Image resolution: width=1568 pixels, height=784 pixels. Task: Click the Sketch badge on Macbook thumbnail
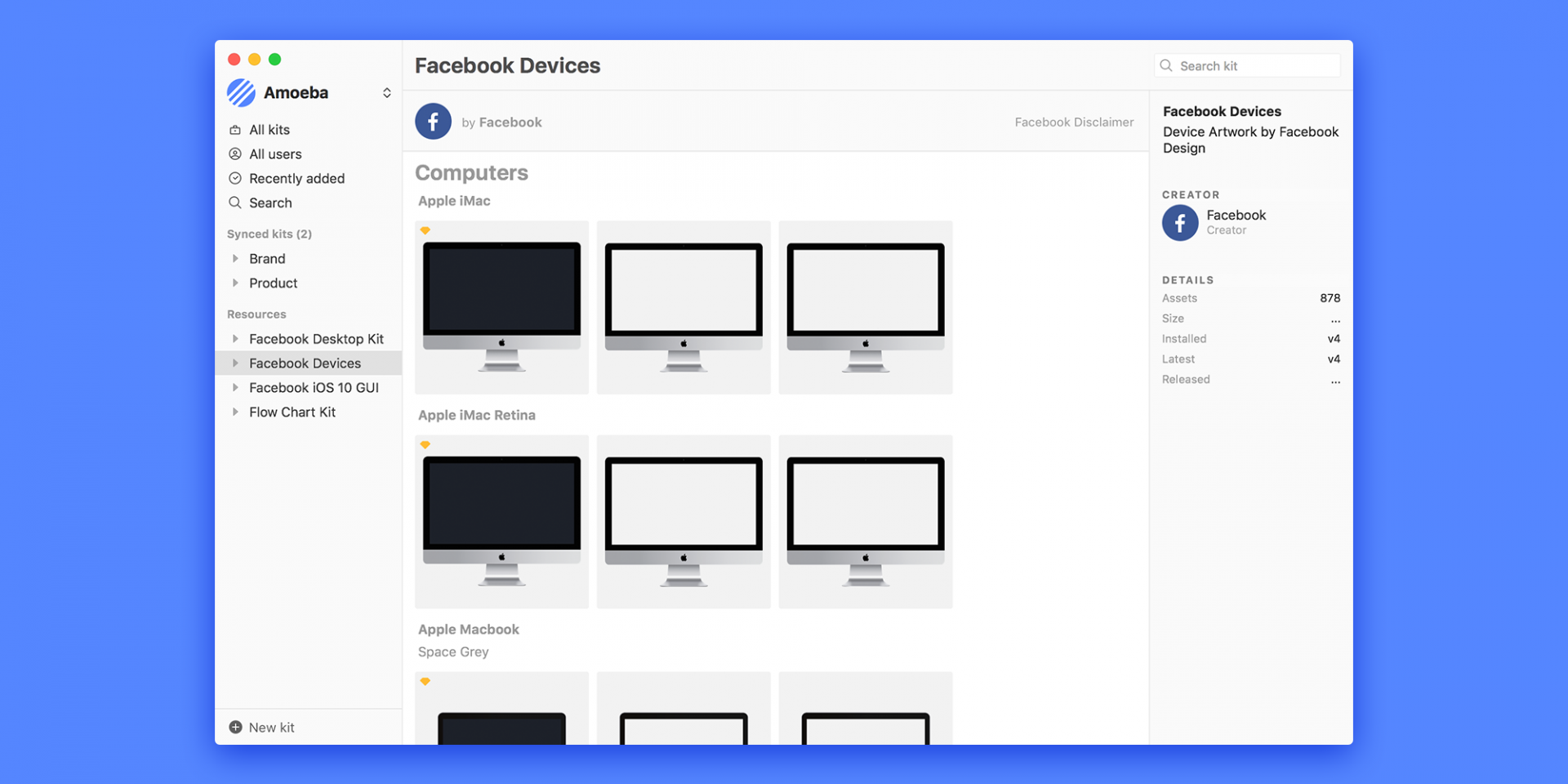tap(425, 682)
